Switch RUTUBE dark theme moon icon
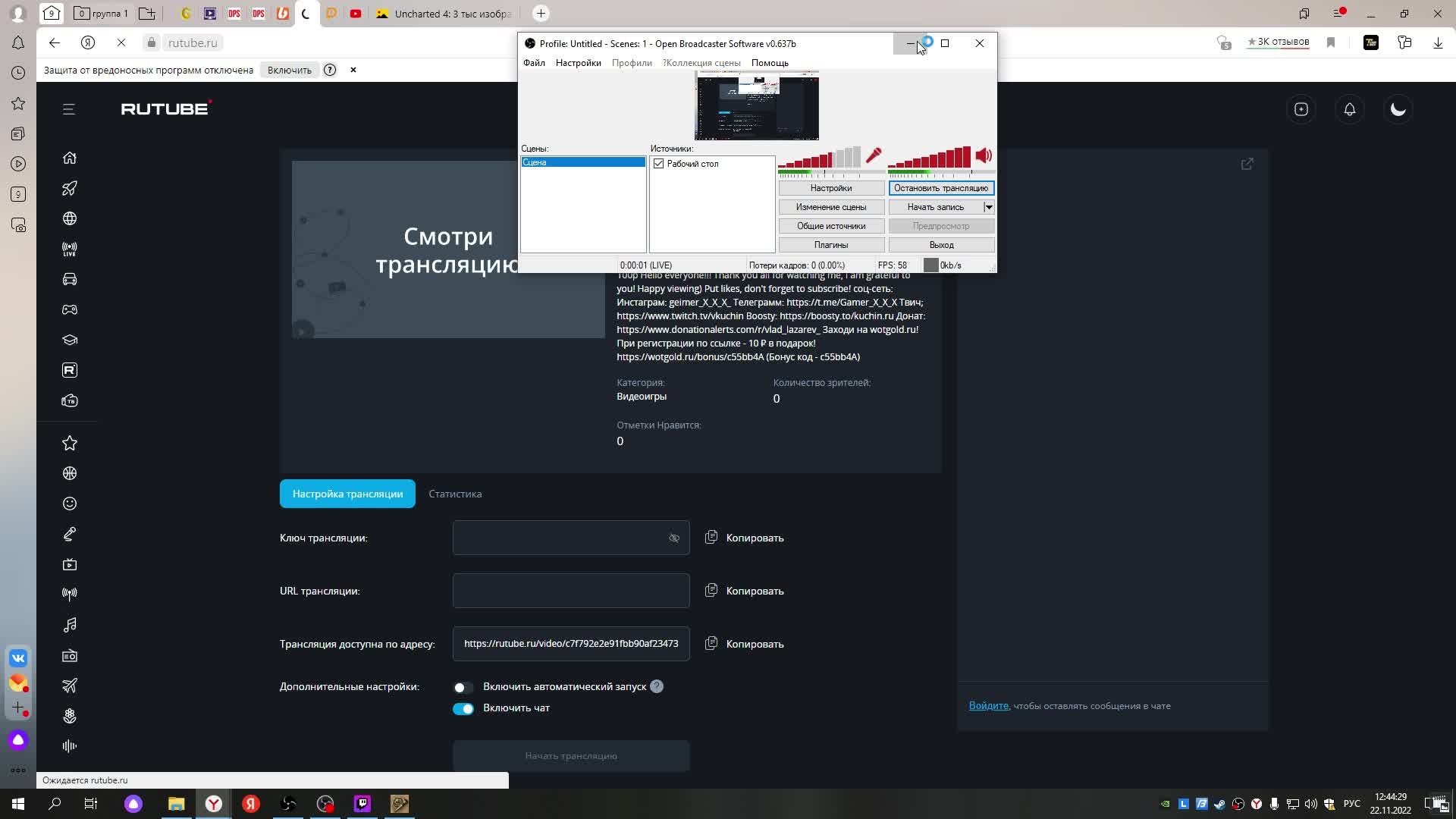 coord(1398,109)
